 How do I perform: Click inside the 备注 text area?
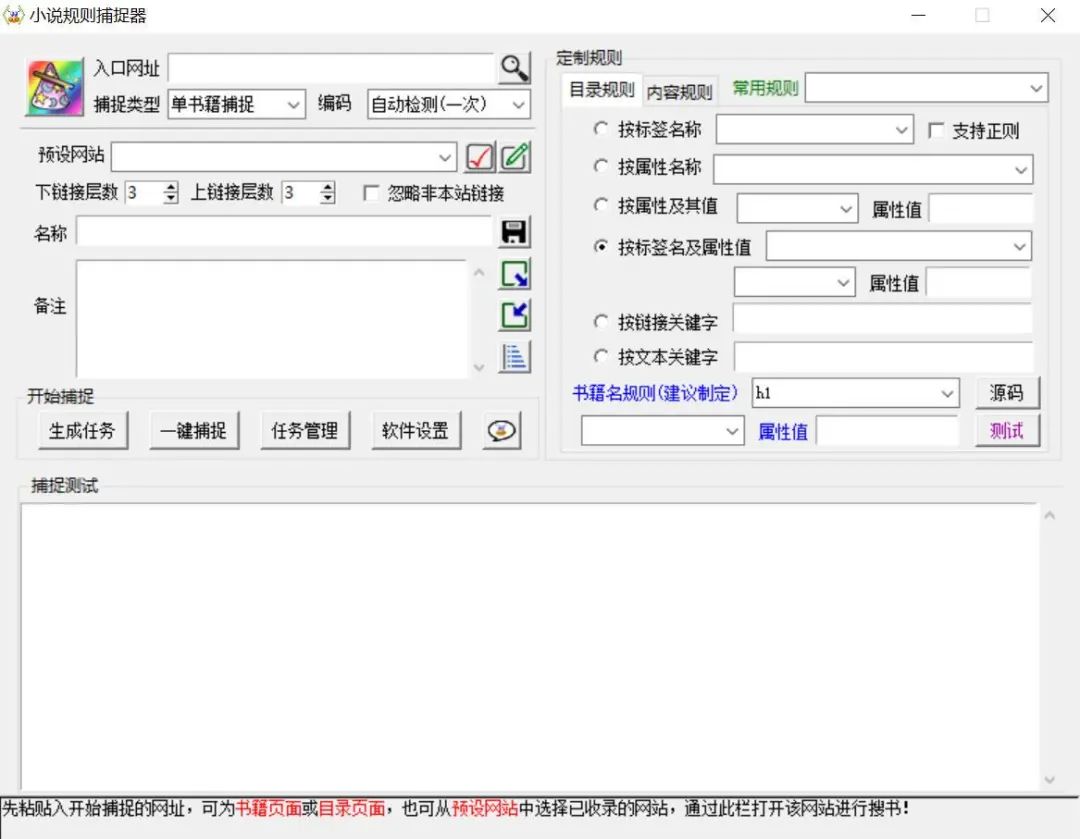click(x=272, y=319)
